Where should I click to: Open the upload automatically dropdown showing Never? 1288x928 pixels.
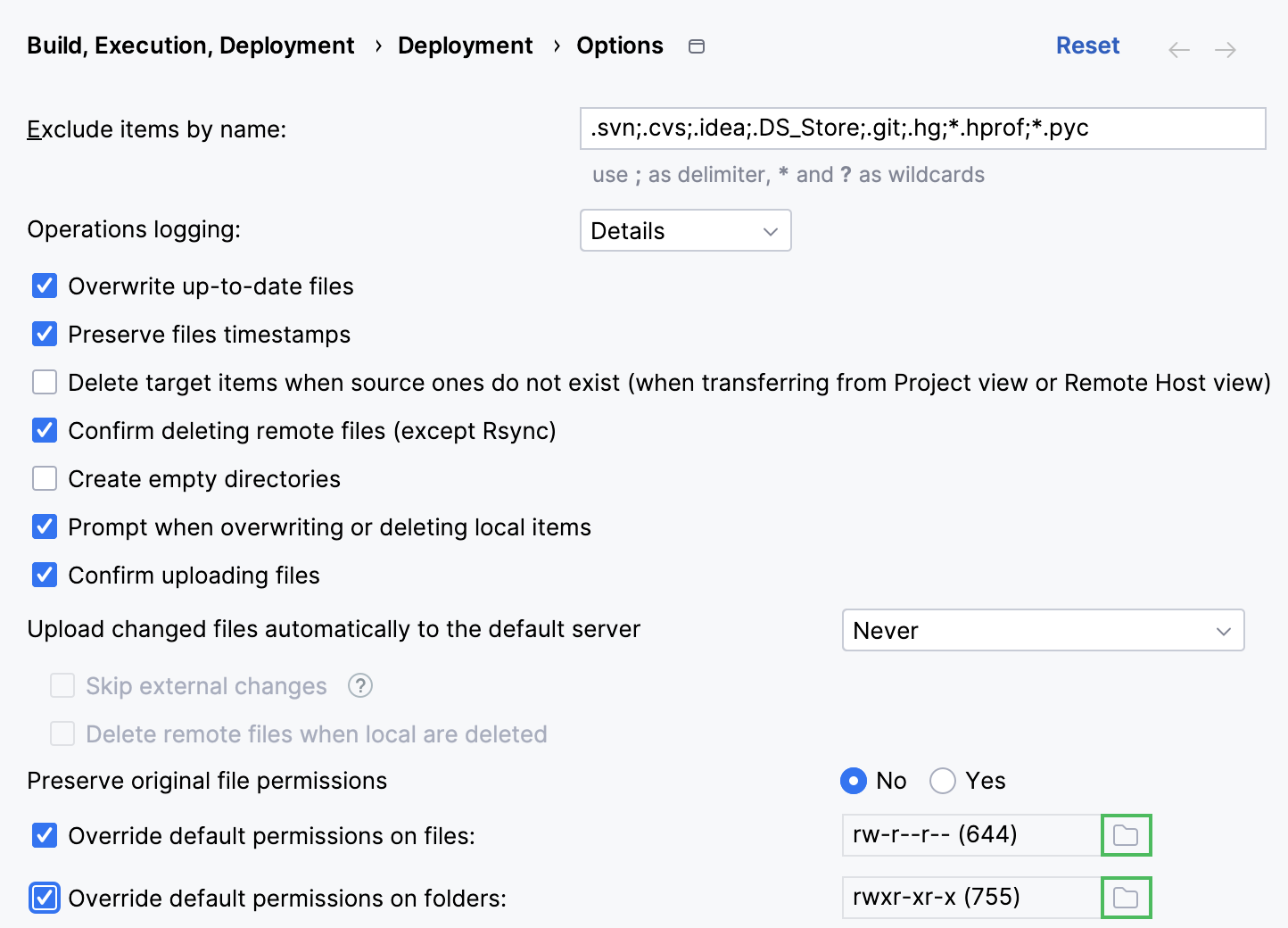[1043, 631]
